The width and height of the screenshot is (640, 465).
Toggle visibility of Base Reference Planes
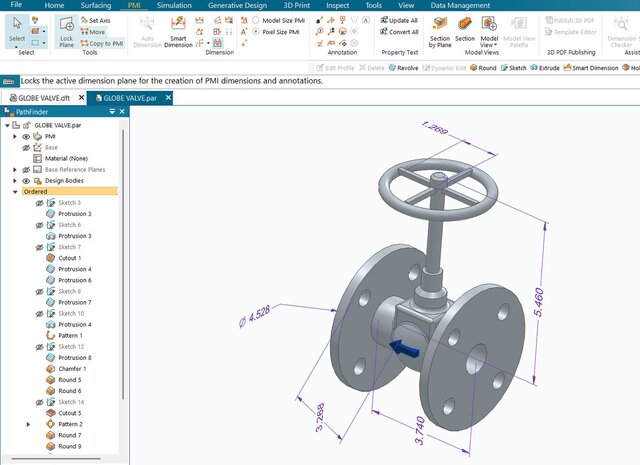click(x=26, y=169)
